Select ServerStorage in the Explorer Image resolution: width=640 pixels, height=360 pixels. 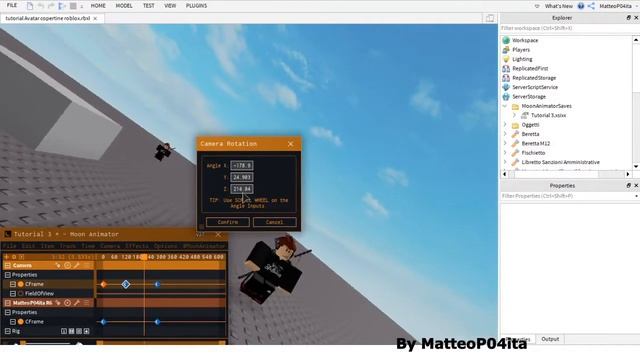[x=529, y=96]
